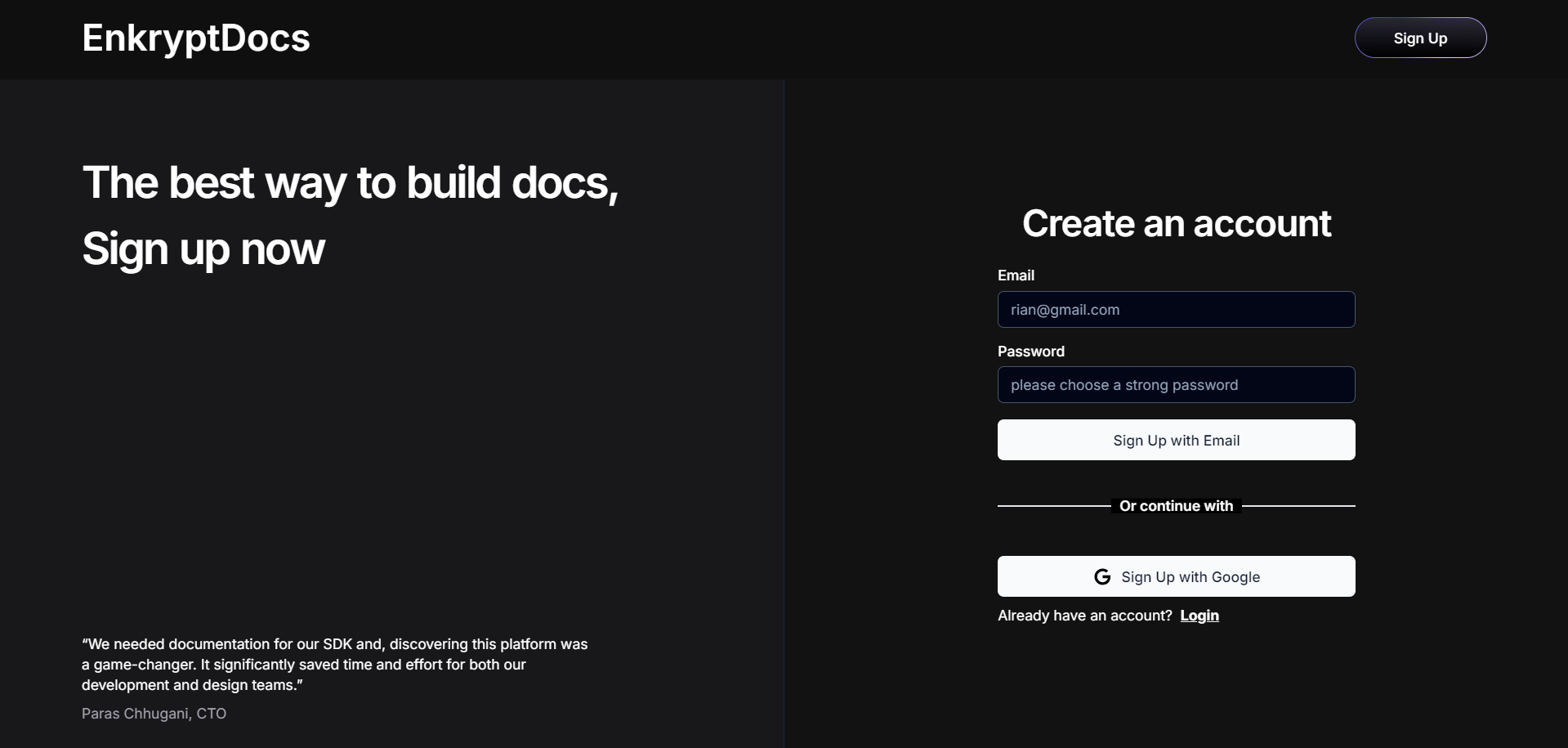
Task: Focus the Password input field
Action: [x=1176, y=384]
